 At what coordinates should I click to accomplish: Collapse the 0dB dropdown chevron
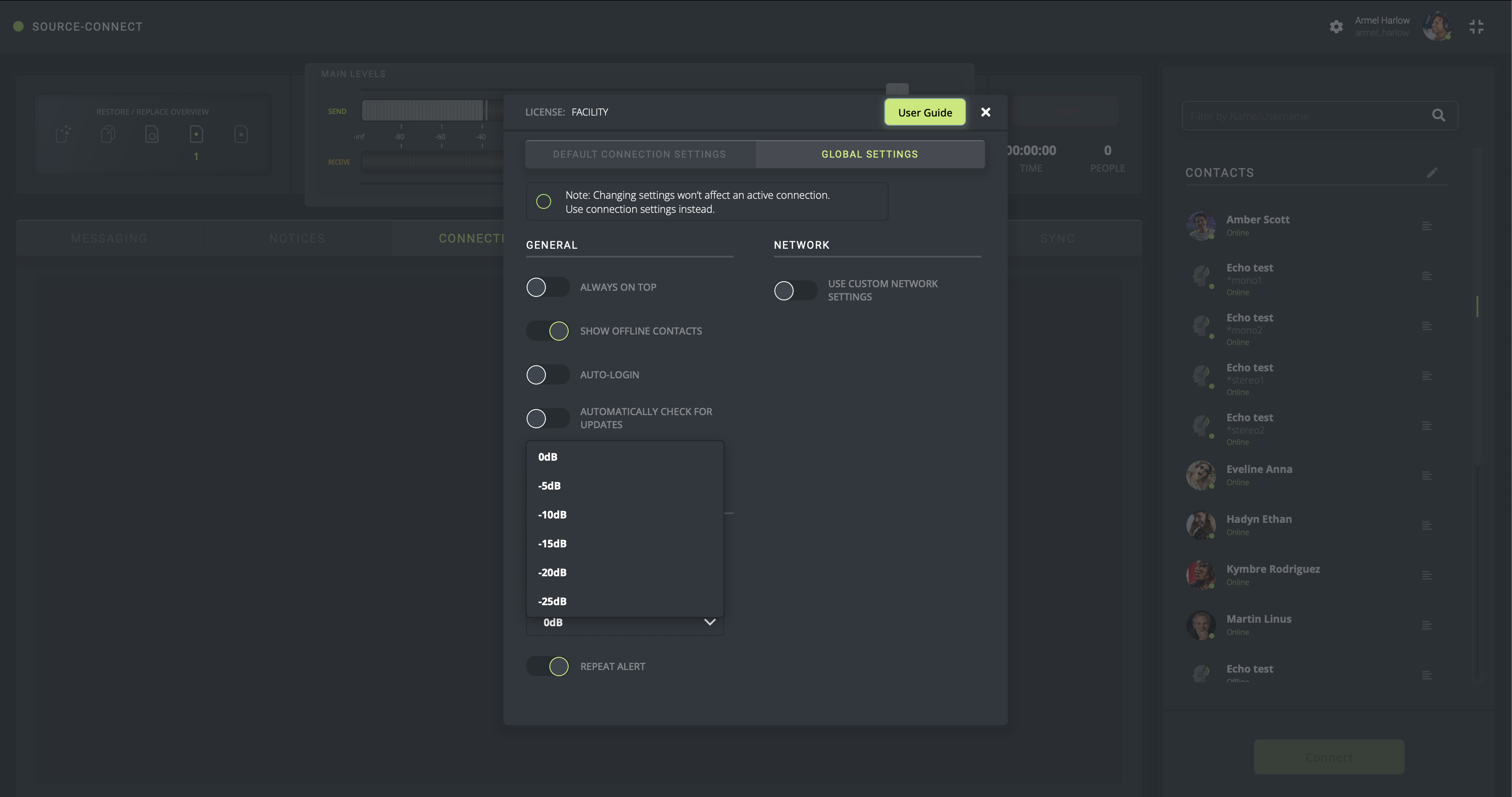709,623
